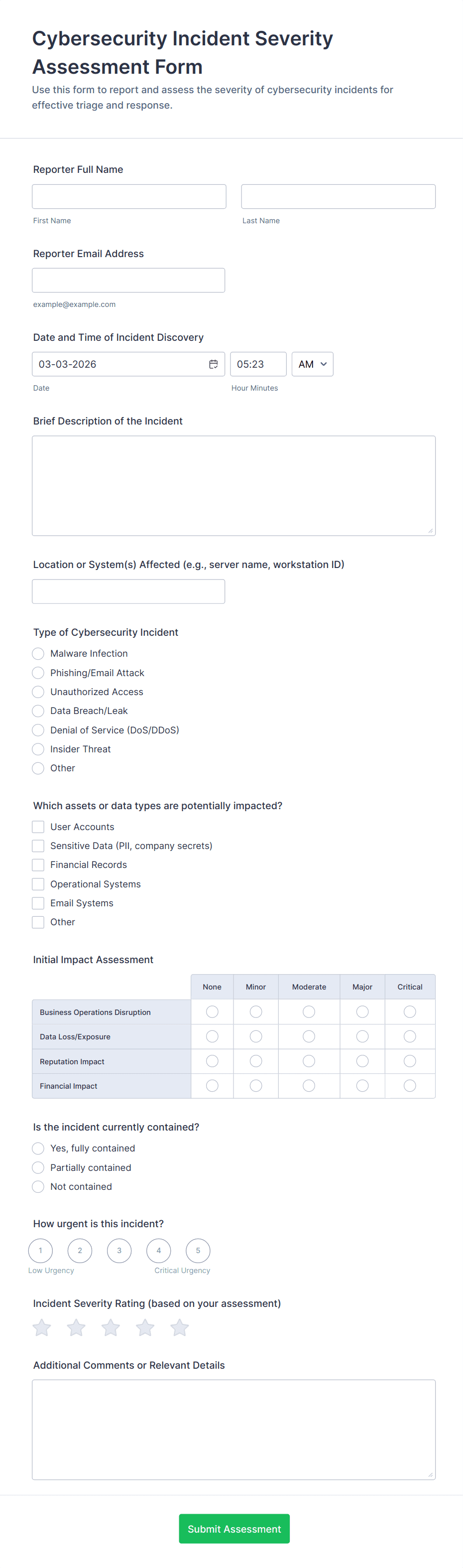The image size is (463, 1568).
Task: Open the date picker calendar icon
Action: tap(214, 364)
